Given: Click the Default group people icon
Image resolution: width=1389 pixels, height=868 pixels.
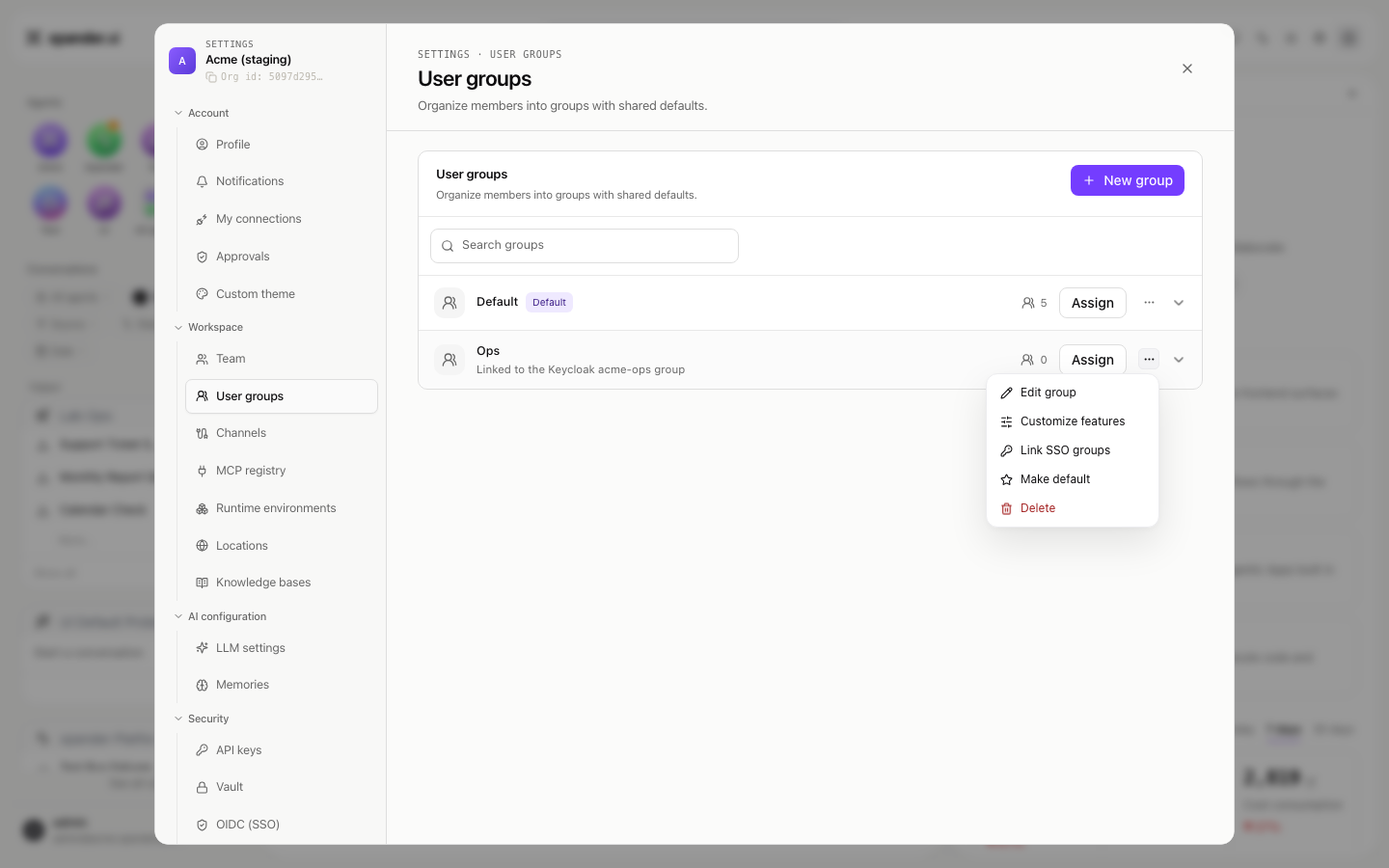Looking at the screenshot, I should pos(449,303).
